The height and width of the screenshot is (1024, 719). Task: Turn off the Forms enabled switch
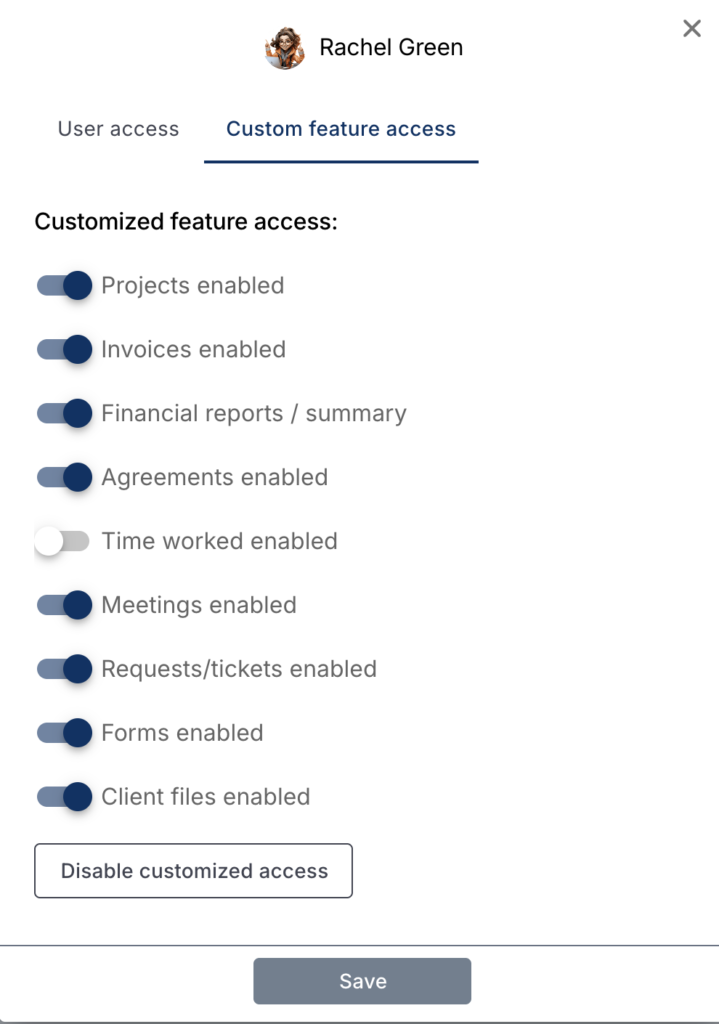coord(64,733)
